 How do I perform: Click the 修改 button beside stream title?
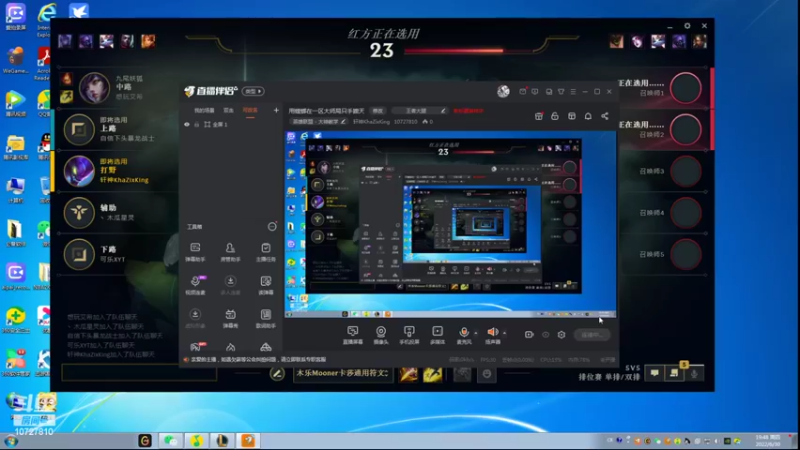click(378, 111)
